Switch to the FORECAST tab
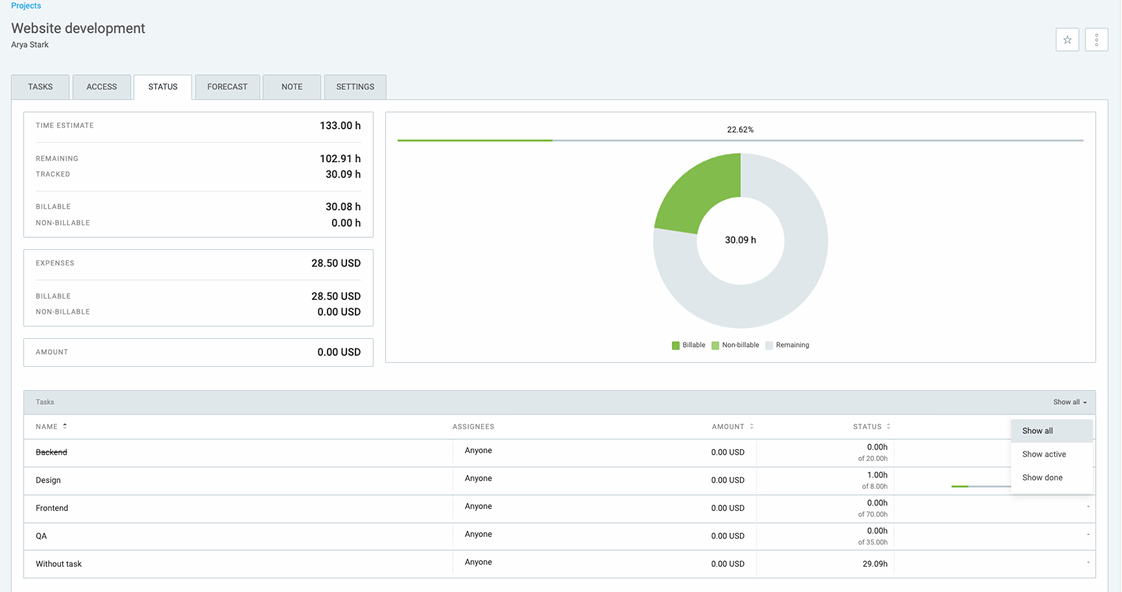1122x592 pixels. click(x=227, y=87)
